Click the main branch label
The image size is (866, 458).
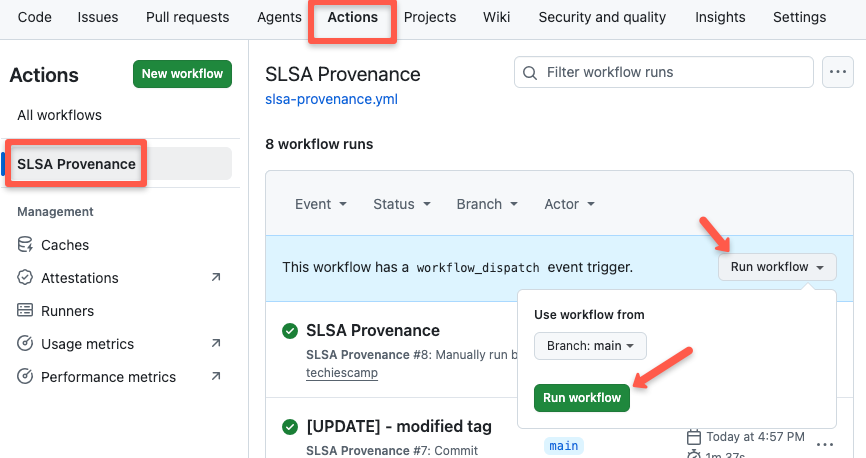click(563, 446)
